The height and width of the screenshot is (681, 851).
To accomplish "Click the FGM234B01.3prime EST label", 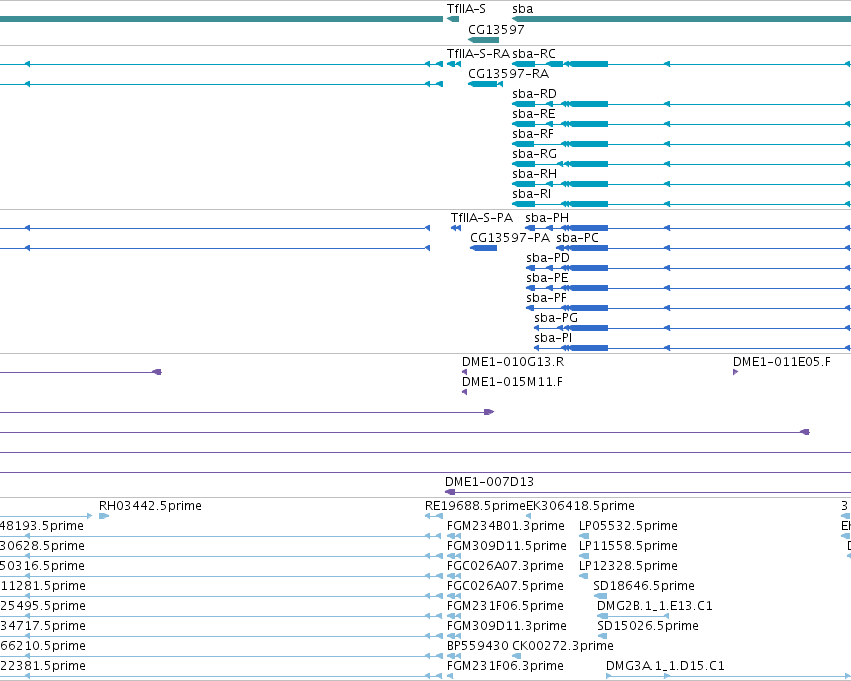I will (506, 526).
